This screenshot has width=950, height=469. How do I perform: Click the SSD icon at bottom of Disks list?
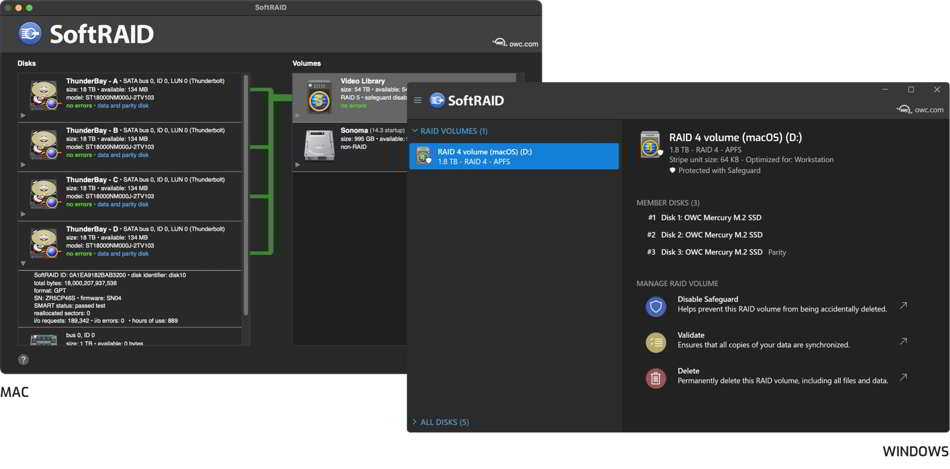click(x=44, y=340)
